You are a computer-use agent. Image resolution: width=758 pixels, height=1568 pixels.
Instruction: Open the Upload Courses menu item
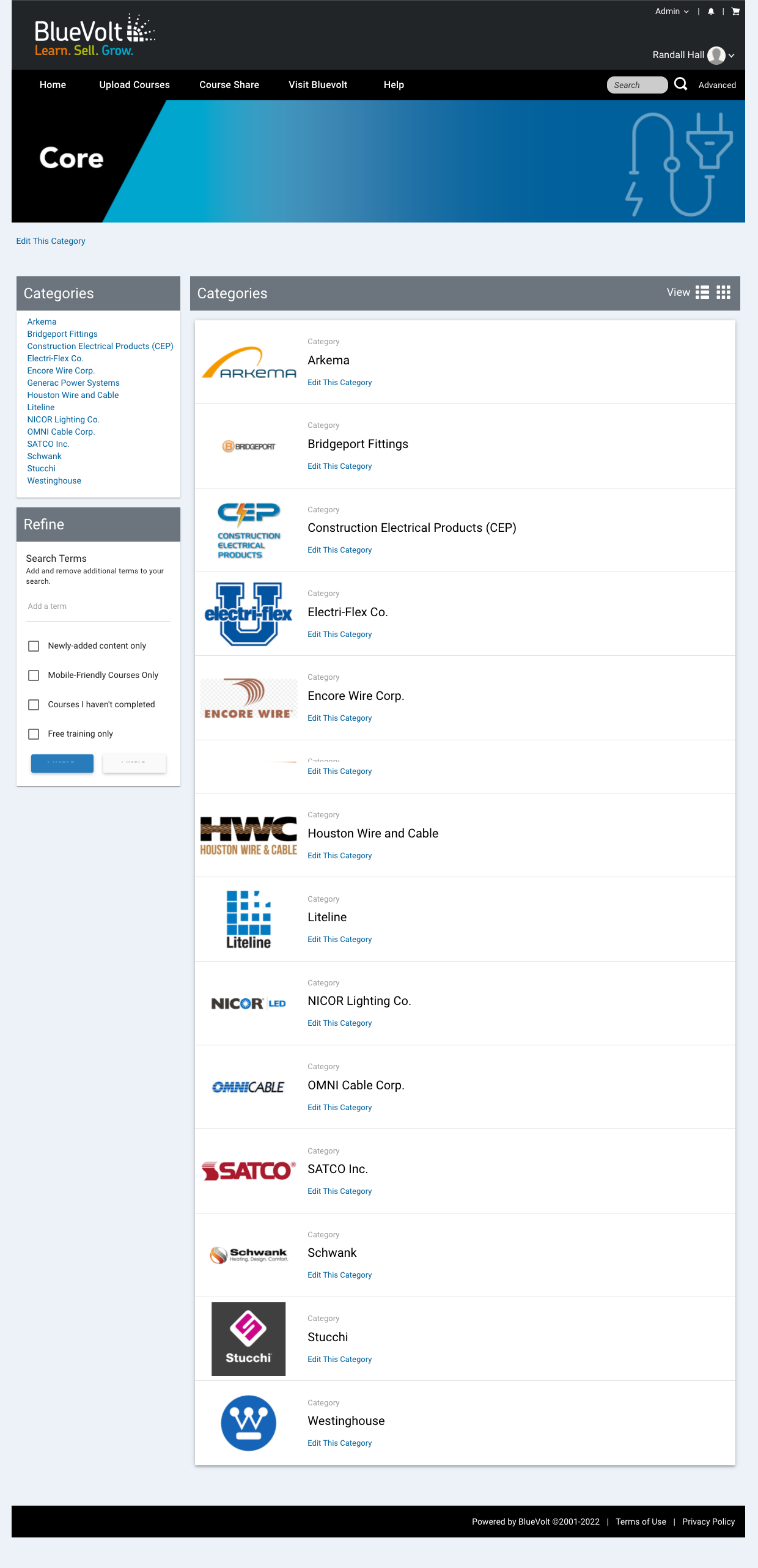pos(134,85)
